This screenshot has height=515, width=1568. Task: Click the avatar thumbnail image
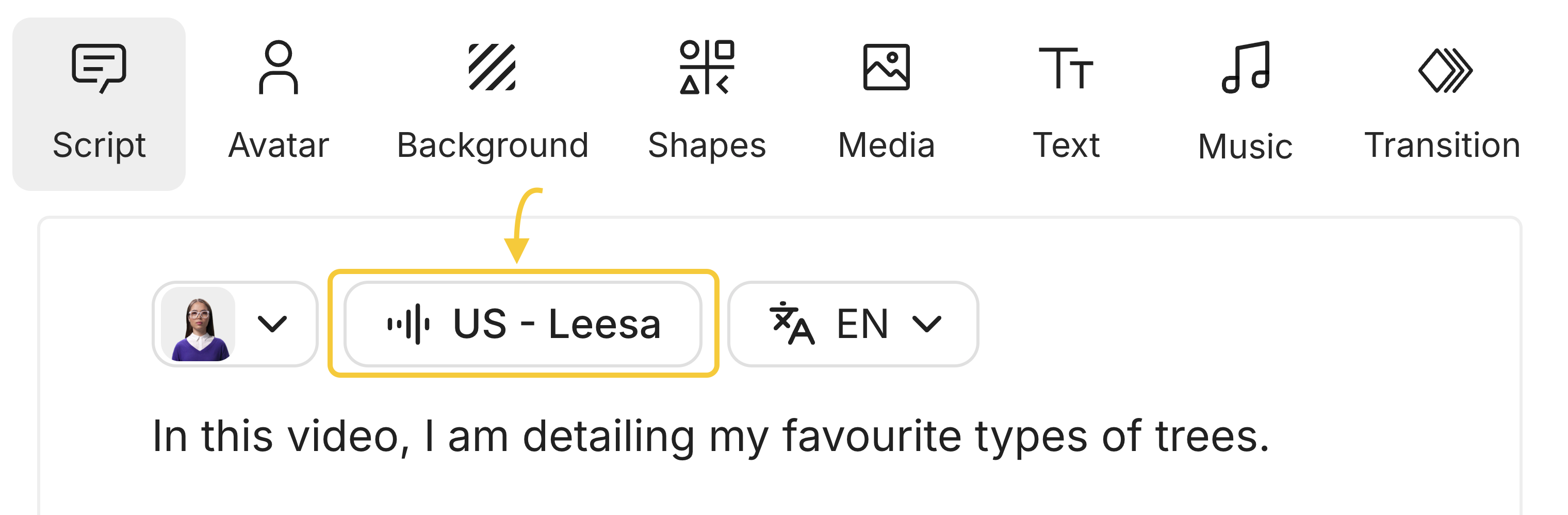click(x=199, y=325)
